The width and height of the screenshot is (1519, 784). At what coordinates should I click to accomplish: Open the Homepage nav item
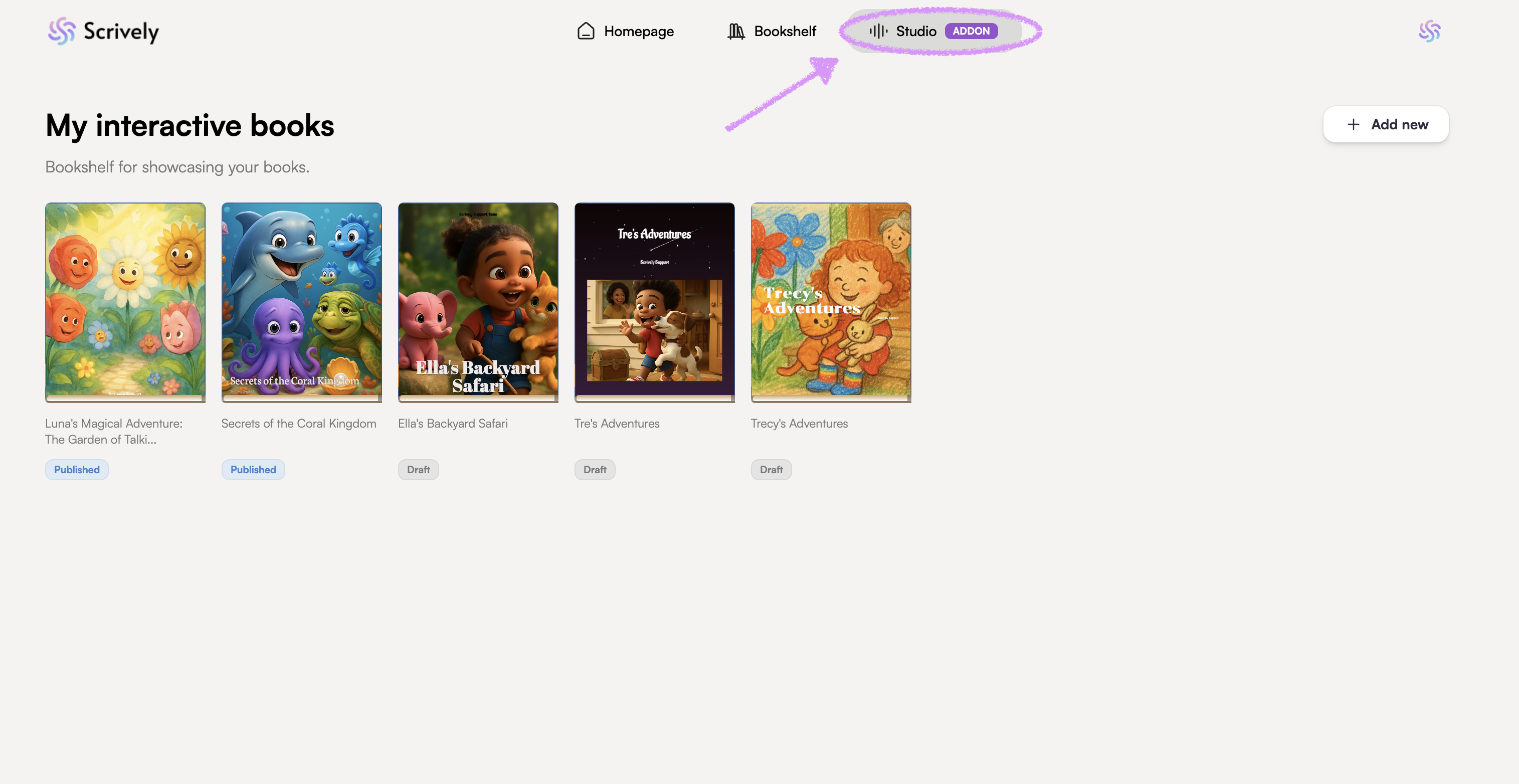[x=638, y=31]
